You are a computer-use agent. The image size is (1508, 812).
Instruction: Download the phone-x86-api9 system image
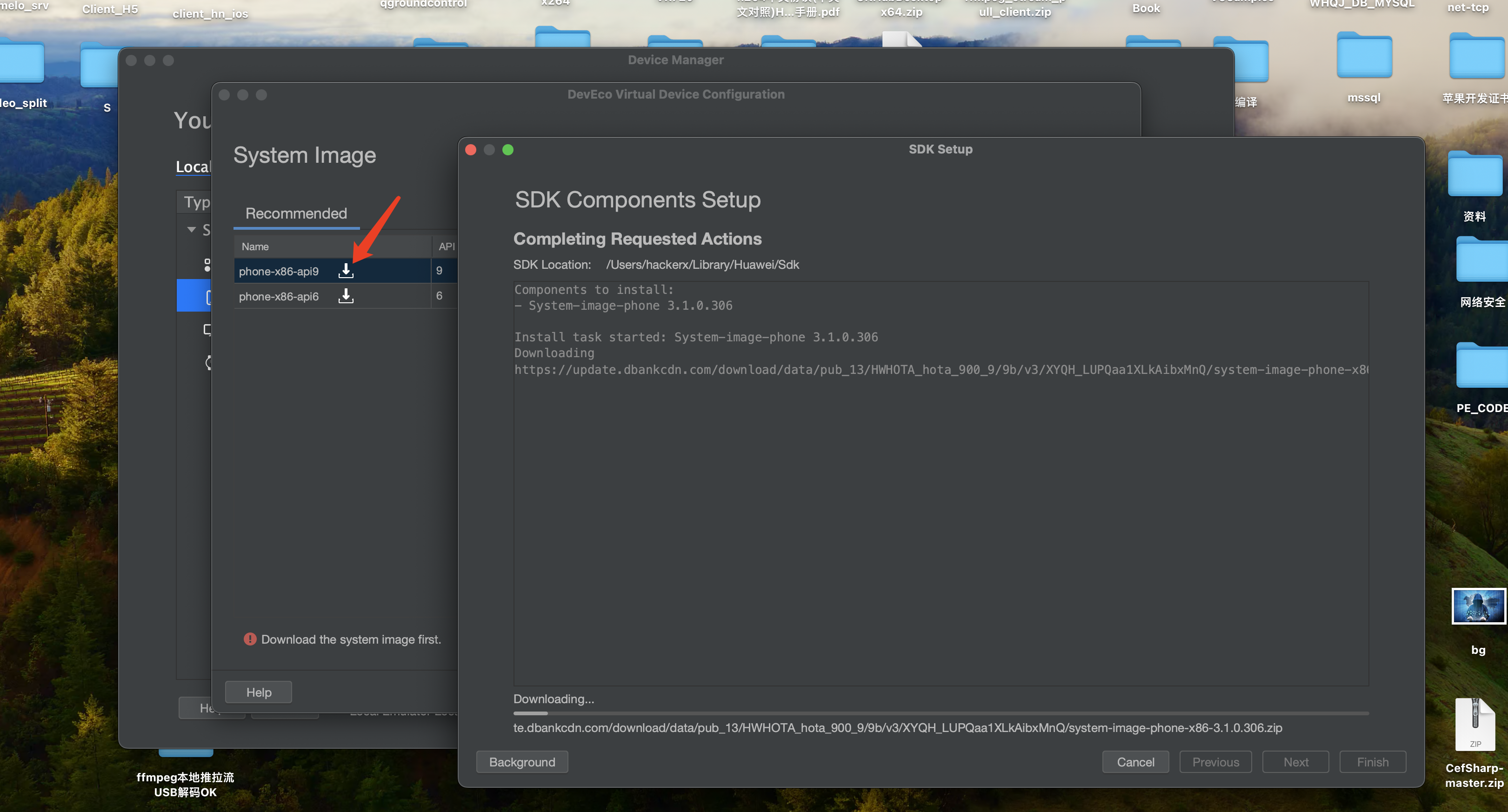tap(346, 271)
